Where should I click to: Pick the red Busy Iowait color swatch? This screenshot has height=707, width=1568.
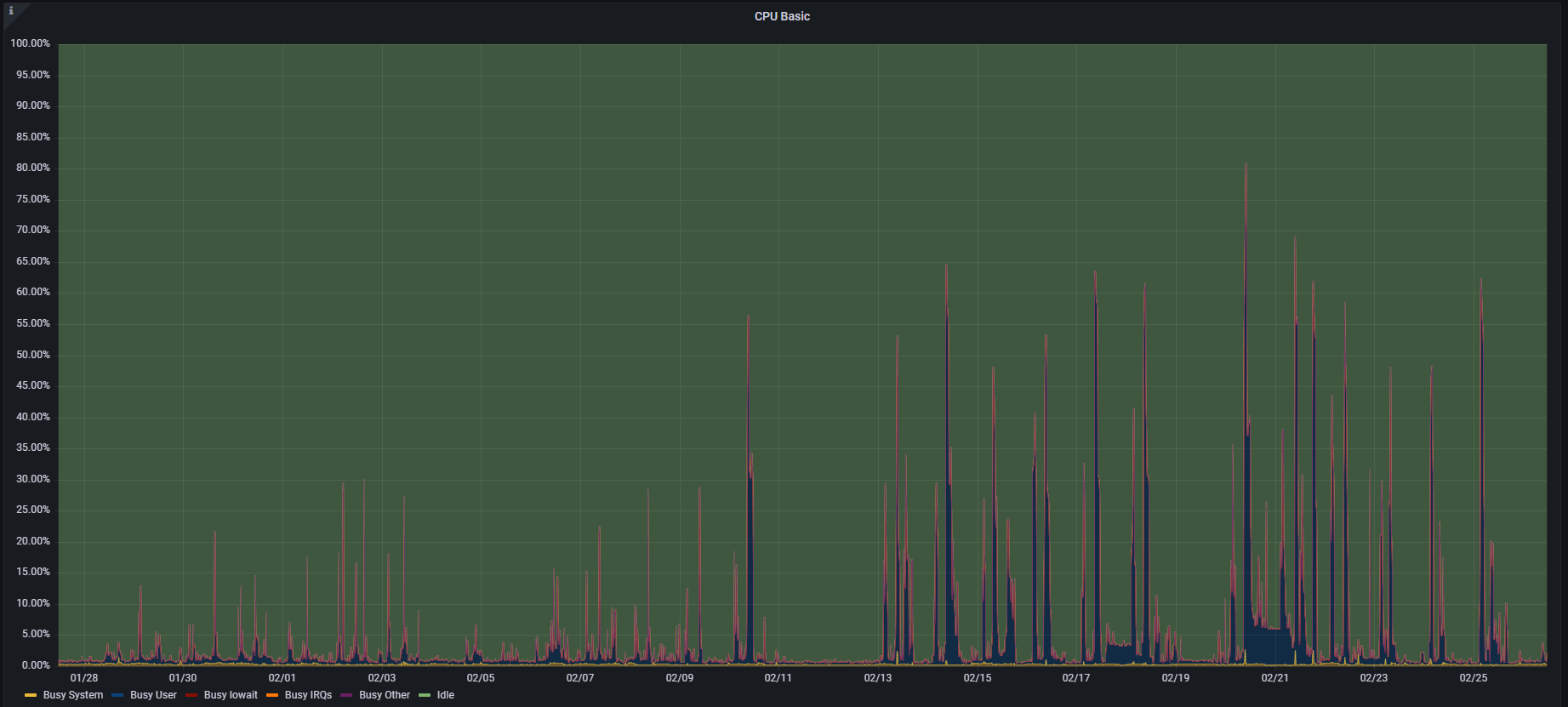click(191, 695)
